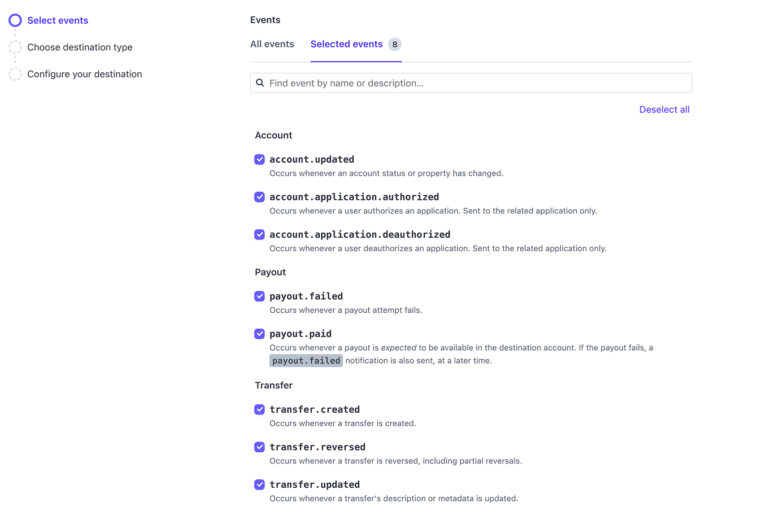The height and width of the screenshot is (520, 767).
Task: Switch to the All events tab
Action: (x=272, y=44)
